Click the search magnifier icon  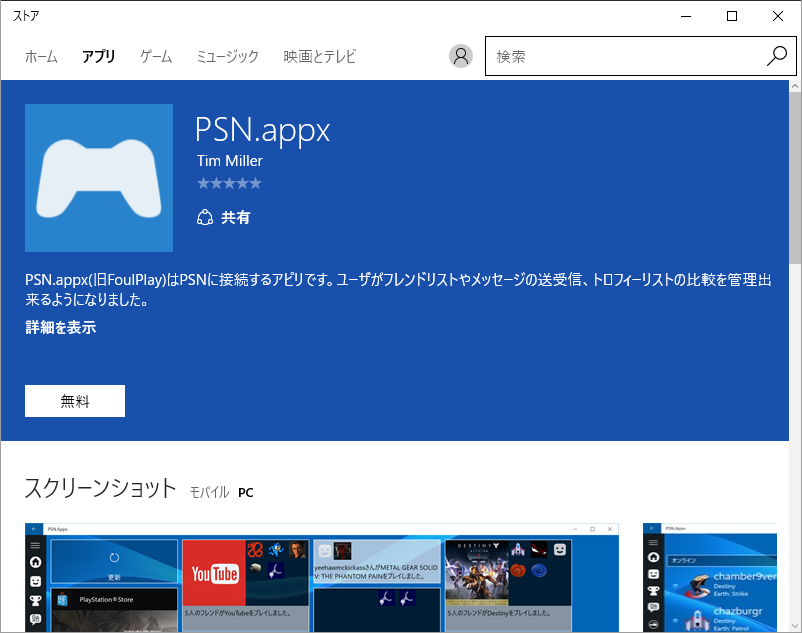click(x=776, y=56)
